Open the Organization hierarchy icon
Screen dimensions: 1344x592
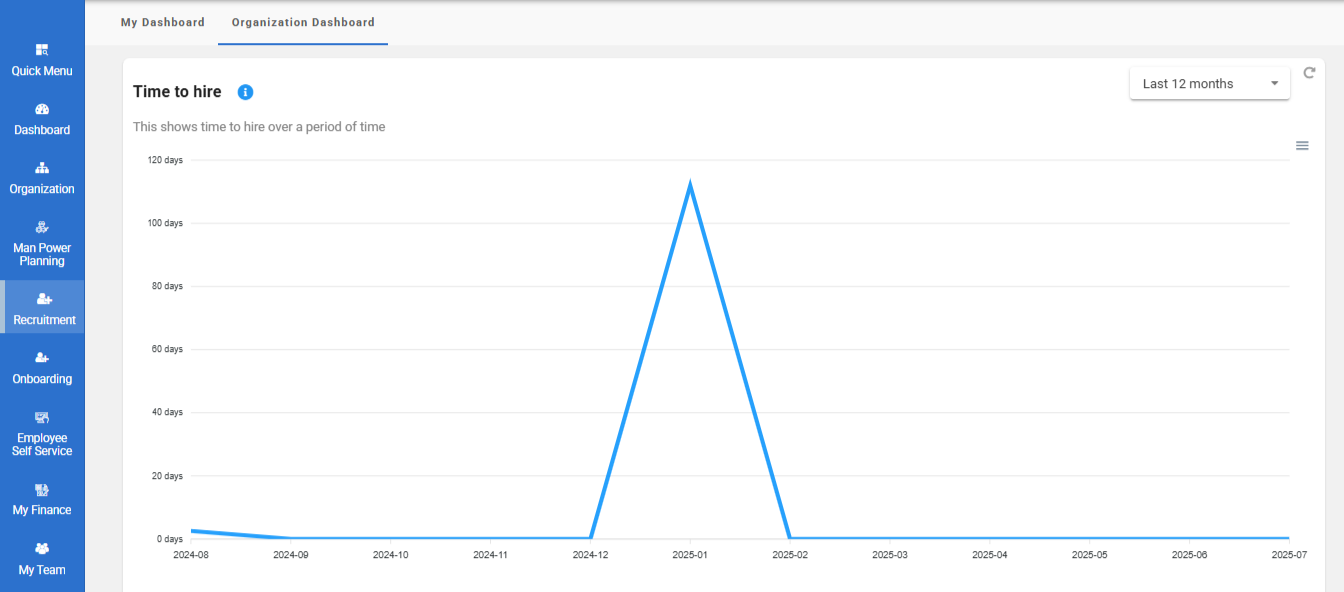point(42,168)
